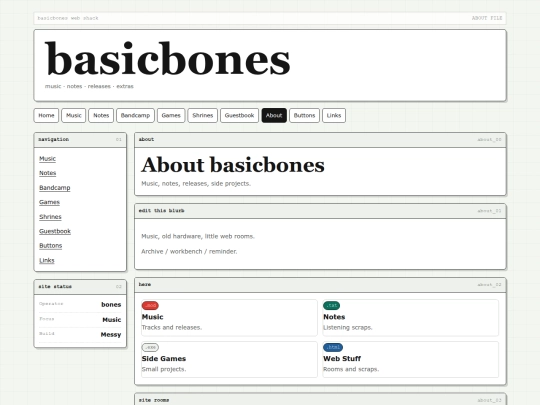Open the Side Games card
Viewport: 540px width, 405px height.
pos(229,359)
